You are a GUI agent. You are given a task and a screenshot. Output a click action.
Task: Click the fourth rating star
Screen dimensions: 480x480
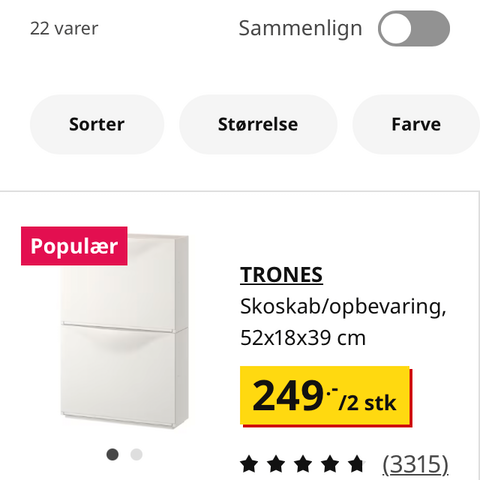point(330,464)
